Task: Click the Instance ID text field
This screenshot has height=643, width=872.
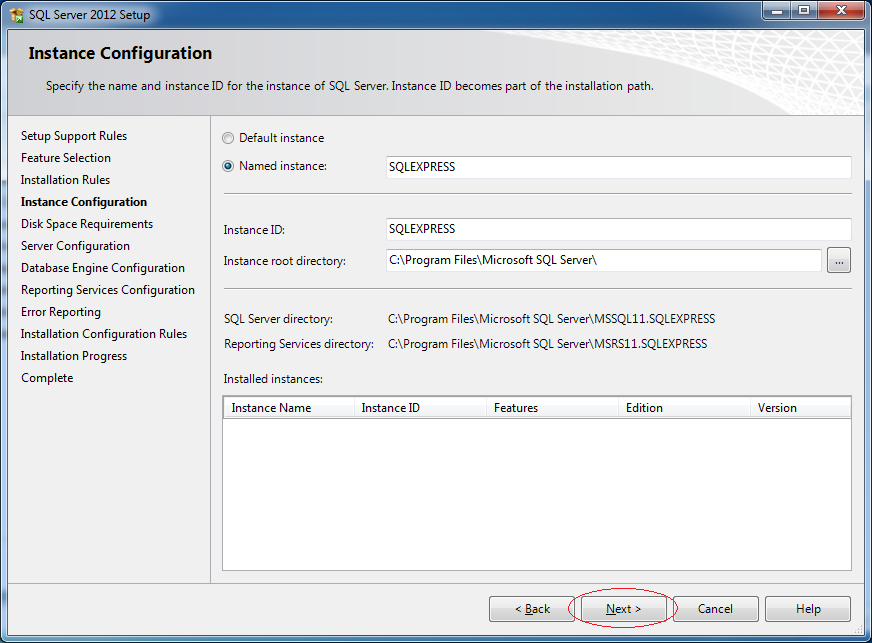Action: (618, 229)
